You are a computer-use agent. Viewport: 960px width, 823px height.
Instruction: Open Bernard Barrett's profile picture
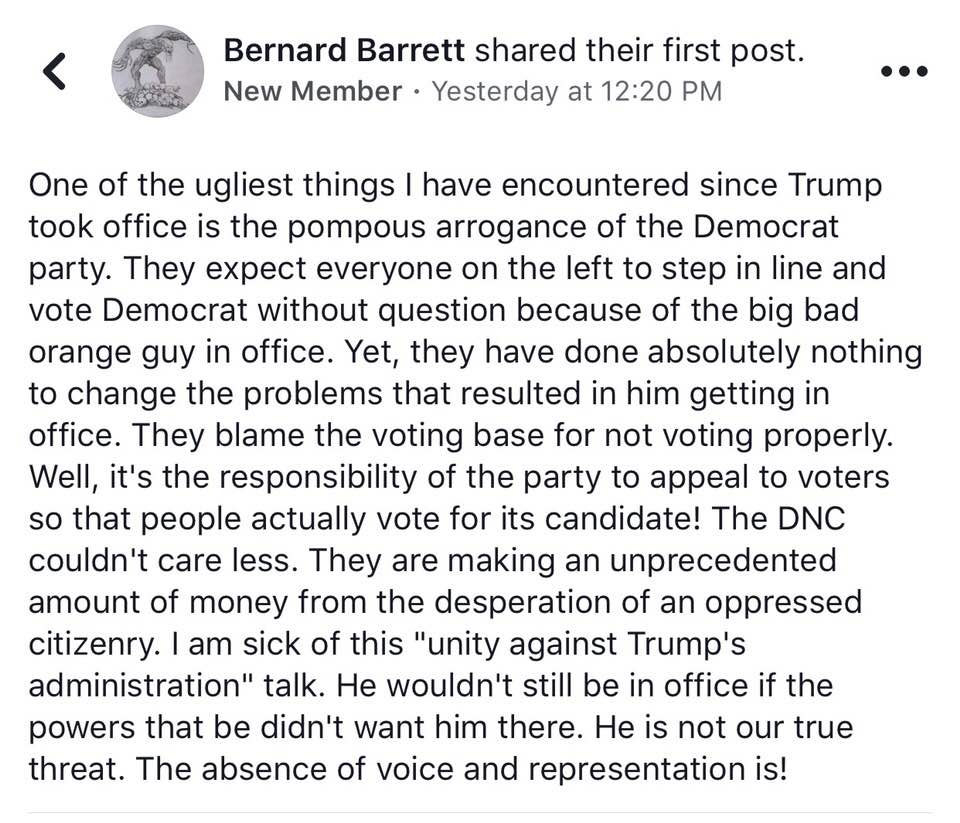click(157, 71)
